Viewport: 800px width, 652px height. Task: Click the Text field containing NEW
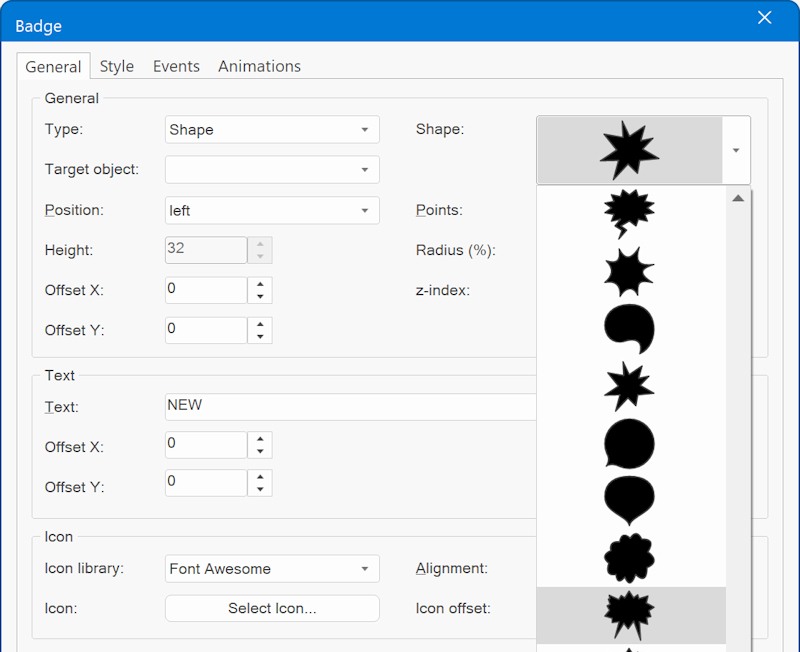point(350,406)
